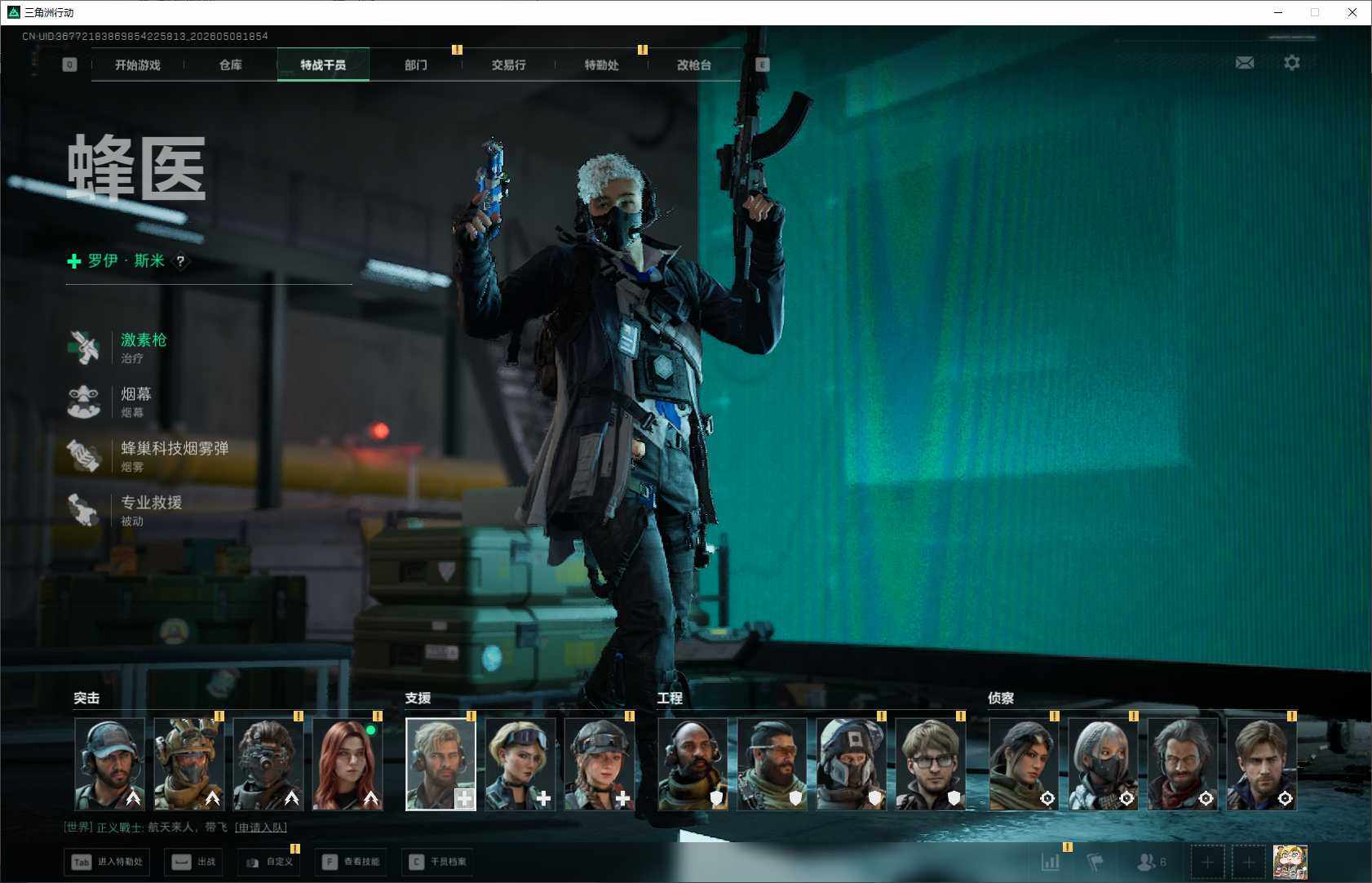Switch to the 改枪台 tab
Screen dimensions: 1372x883
coord(694,64)
